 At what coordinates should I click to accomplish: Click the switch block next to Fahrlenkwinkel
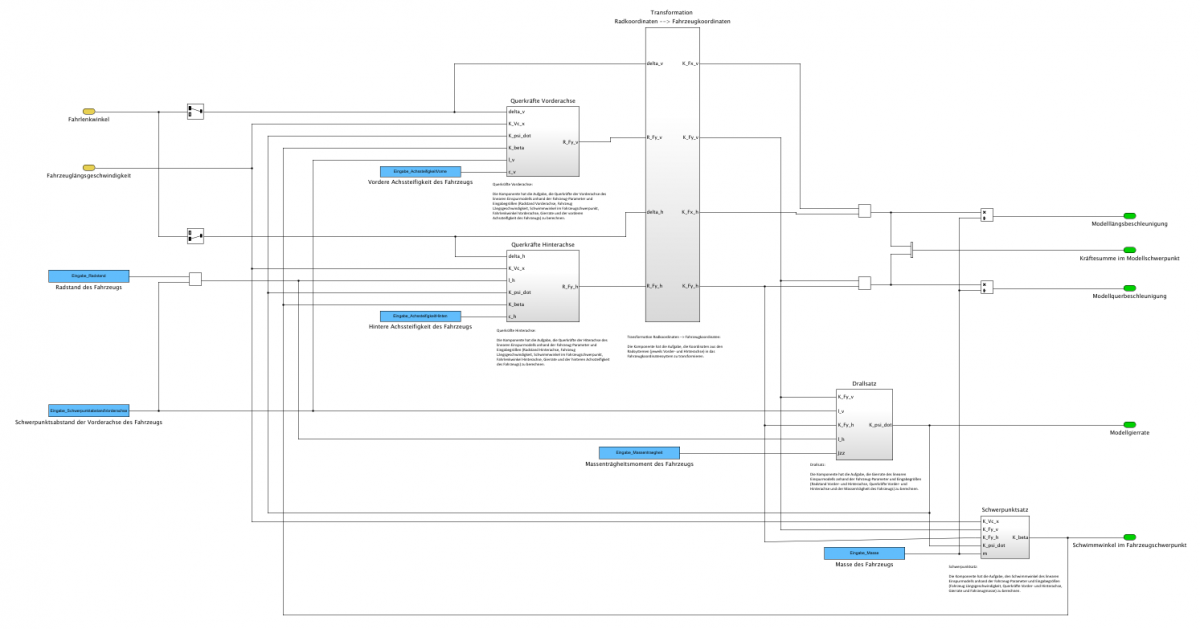[x=195, y=111]
